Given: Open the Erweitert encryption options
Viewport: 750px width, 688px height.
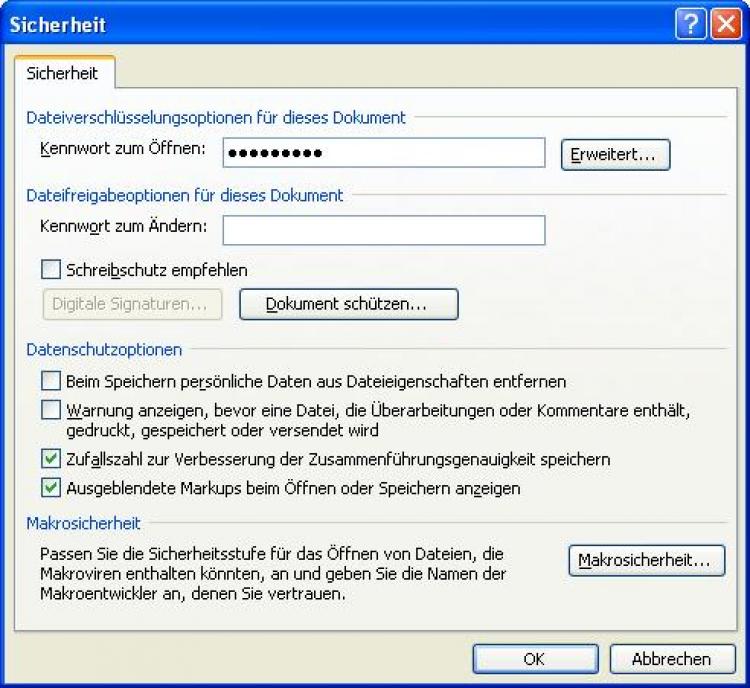Looking at the screenshot, I should pos(614,155).
